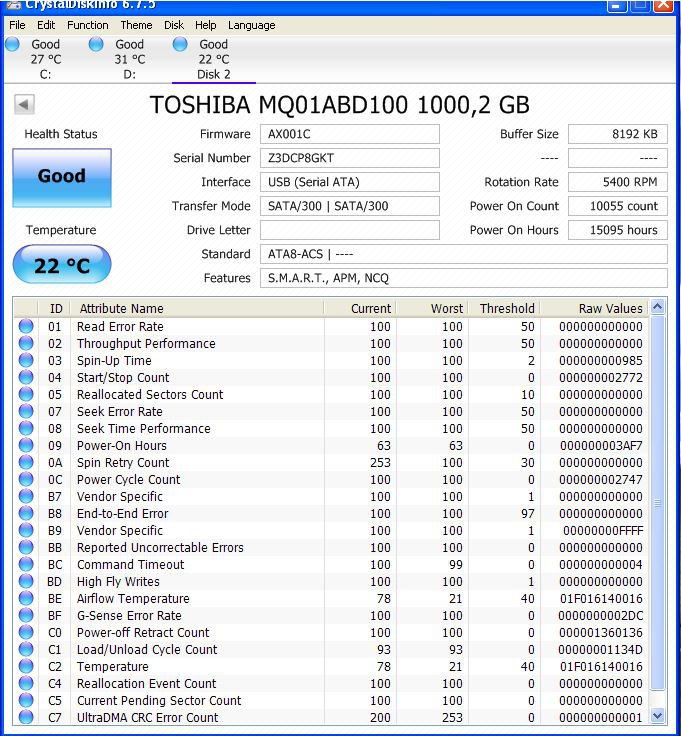Screen dimensions: 681x736
Task: Click the Transfer Mode field
Action: (x=350, y=206)
